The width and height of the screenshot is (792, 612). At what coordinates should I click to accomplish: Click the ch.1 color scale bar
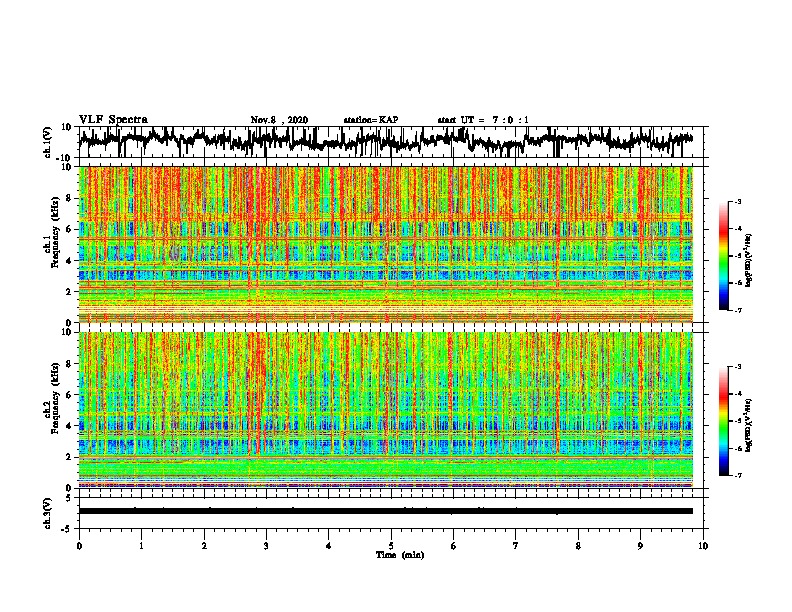[x=723, y=256]
